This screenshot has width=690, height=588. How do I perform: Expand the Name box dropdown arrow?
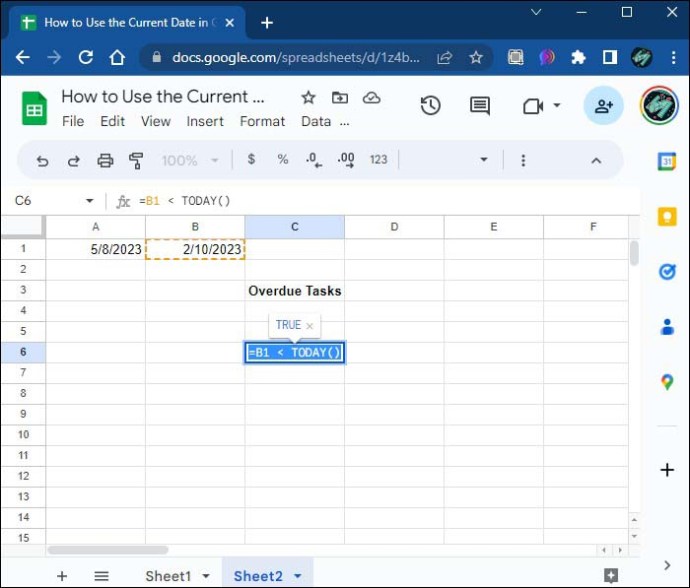pos(90,201)
